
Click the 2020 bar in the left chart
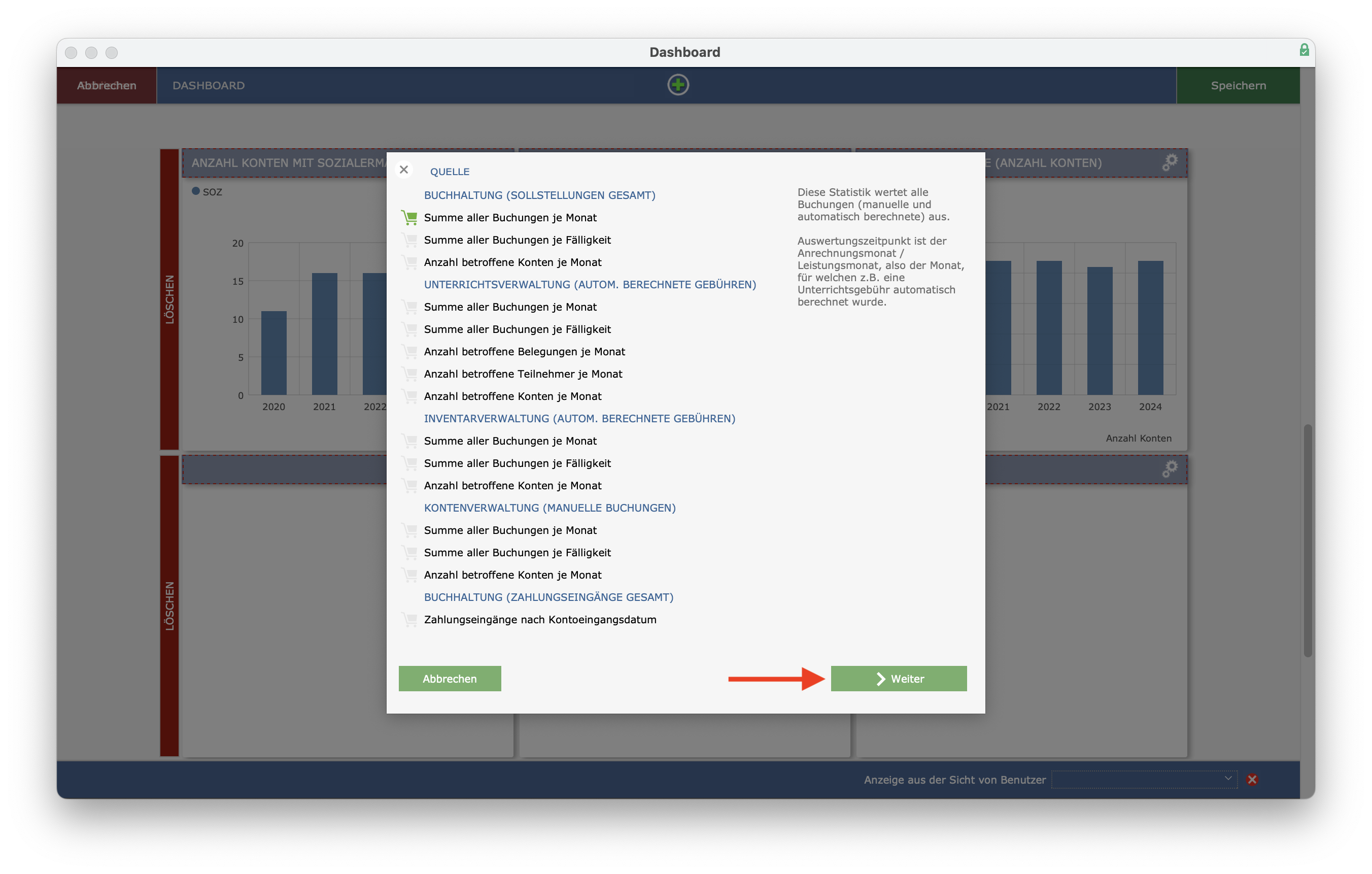click(x=273, y=353)
